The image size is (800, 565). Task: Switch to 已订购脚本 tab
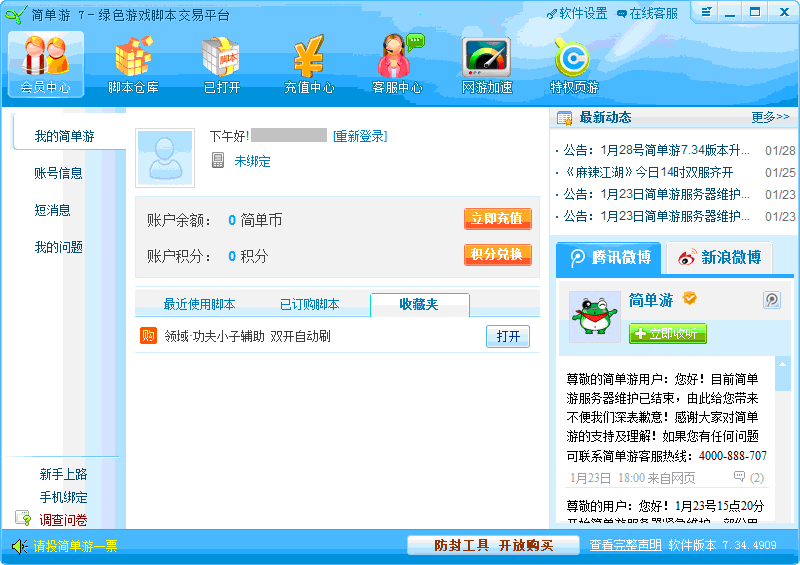pos(309,304)
